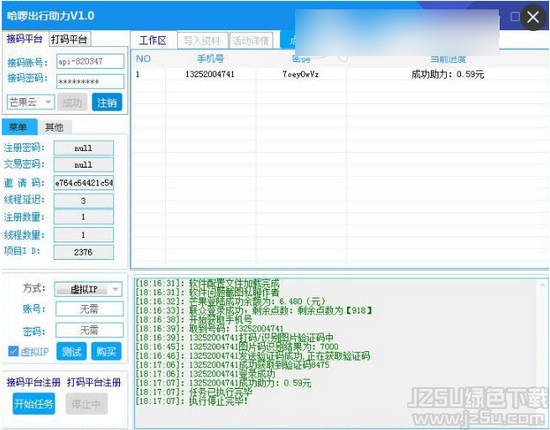Click log line 开始获取手机号

point(194,320)
